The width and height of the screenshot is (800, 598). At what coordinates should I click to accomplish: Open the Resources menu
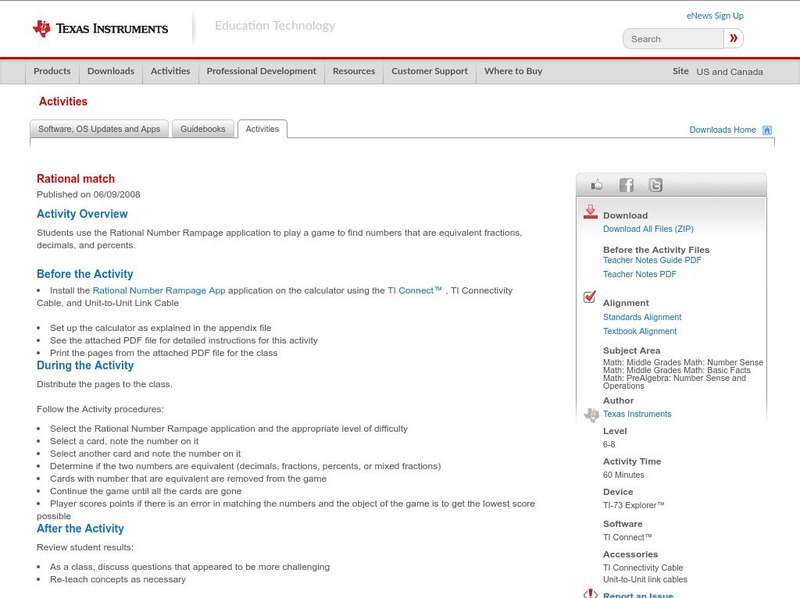pos(354,71)
